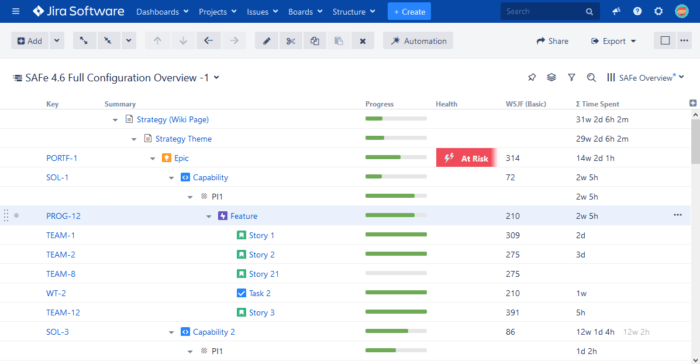Image resolution: width=700 pixels, height=364 pixels.
Task: Click the Epic progress bar
Action: click(396, 157)
